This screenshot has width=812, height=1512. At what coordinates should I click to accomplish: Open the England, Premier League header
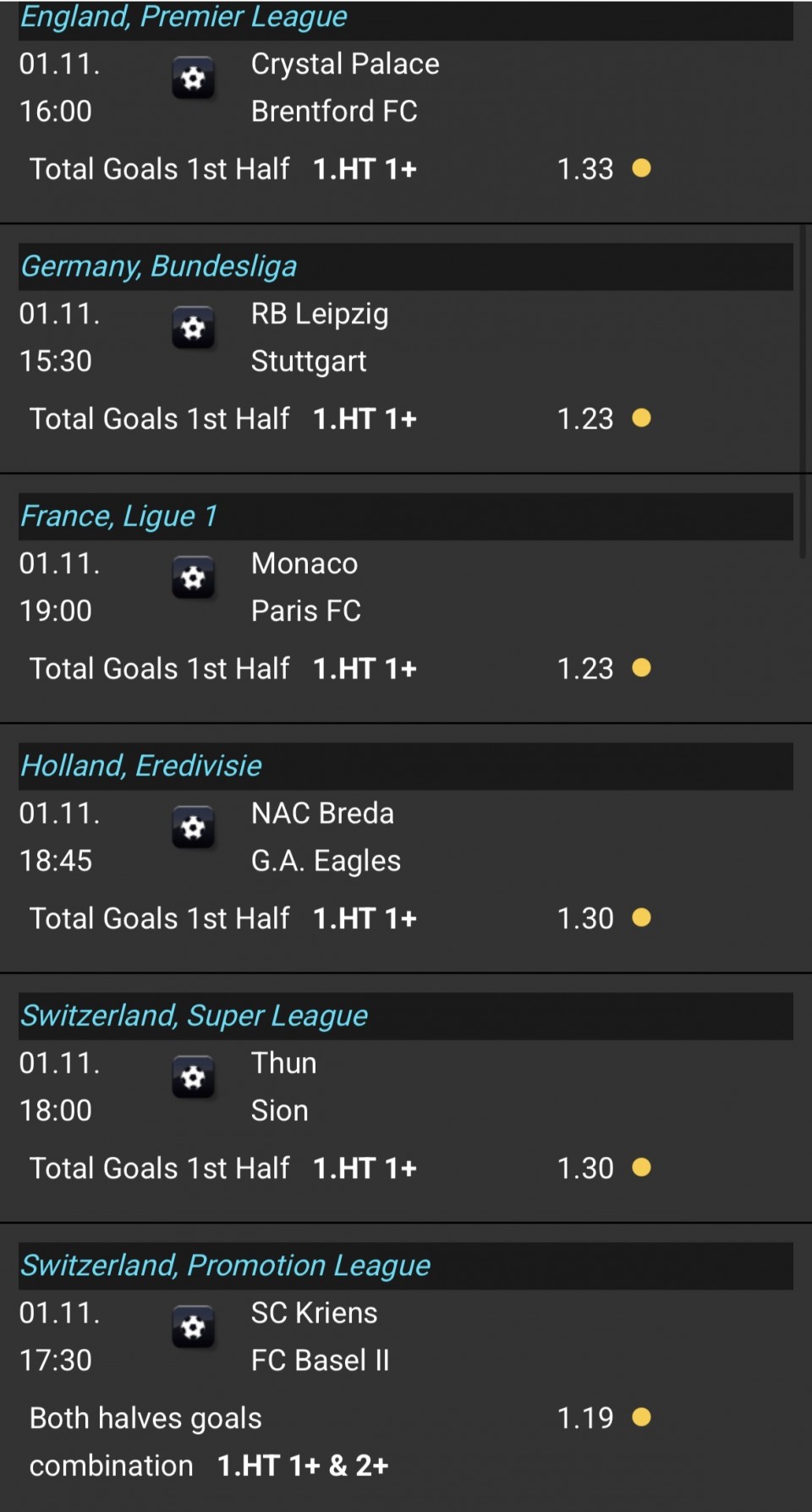tap(184, 17)
